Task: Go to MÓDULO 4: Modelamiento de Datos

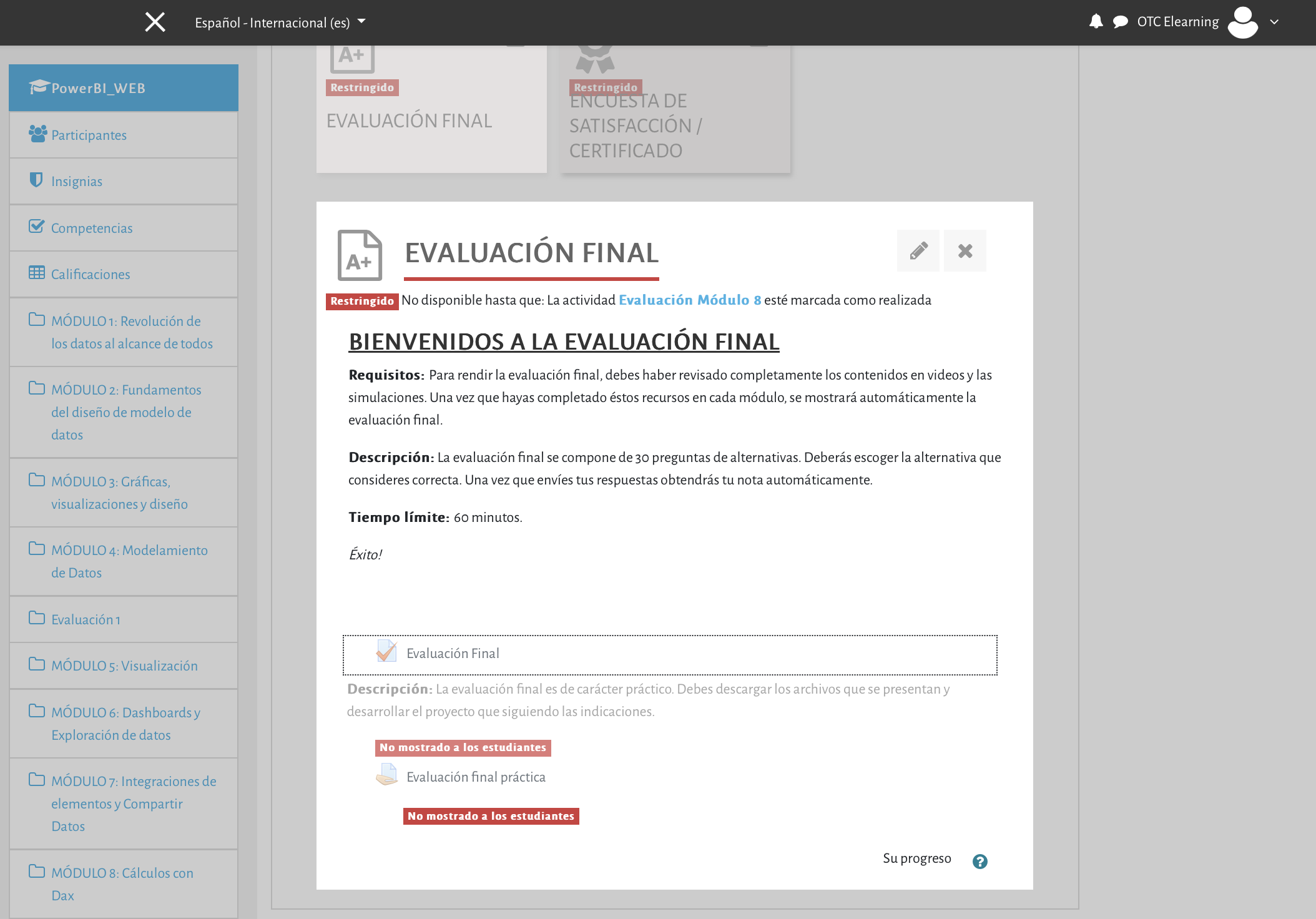Action: coord(124,561)
